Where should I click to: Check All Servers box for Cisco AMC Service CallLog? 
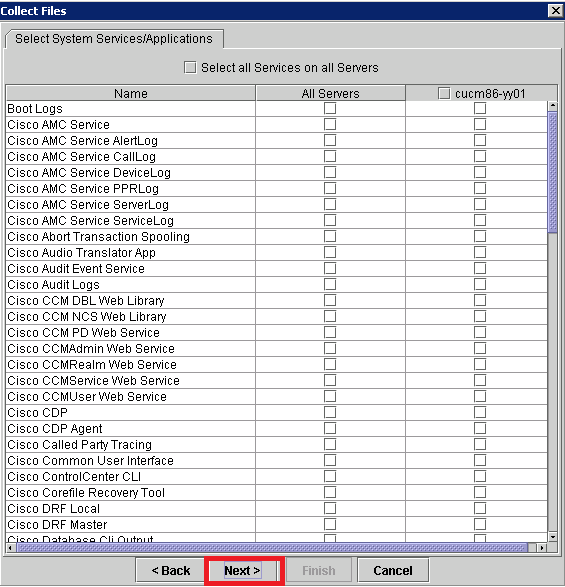330,156
